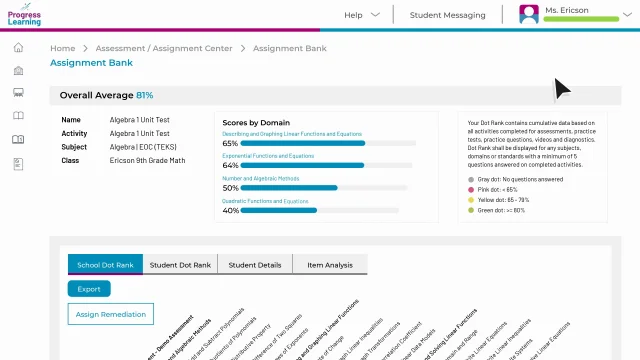
Task: Switch to Student Dot Rank tab
Action: point(180,264)
